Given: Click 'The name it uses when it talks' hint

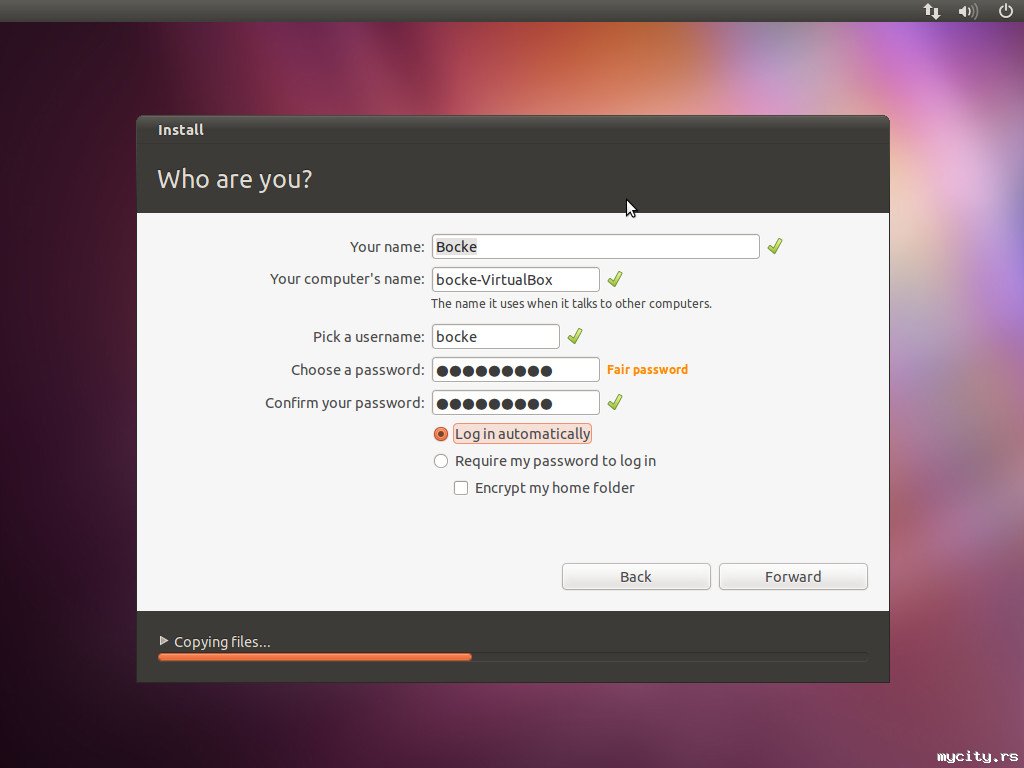Looking at the screenshot, I should (x=571, y=304).
